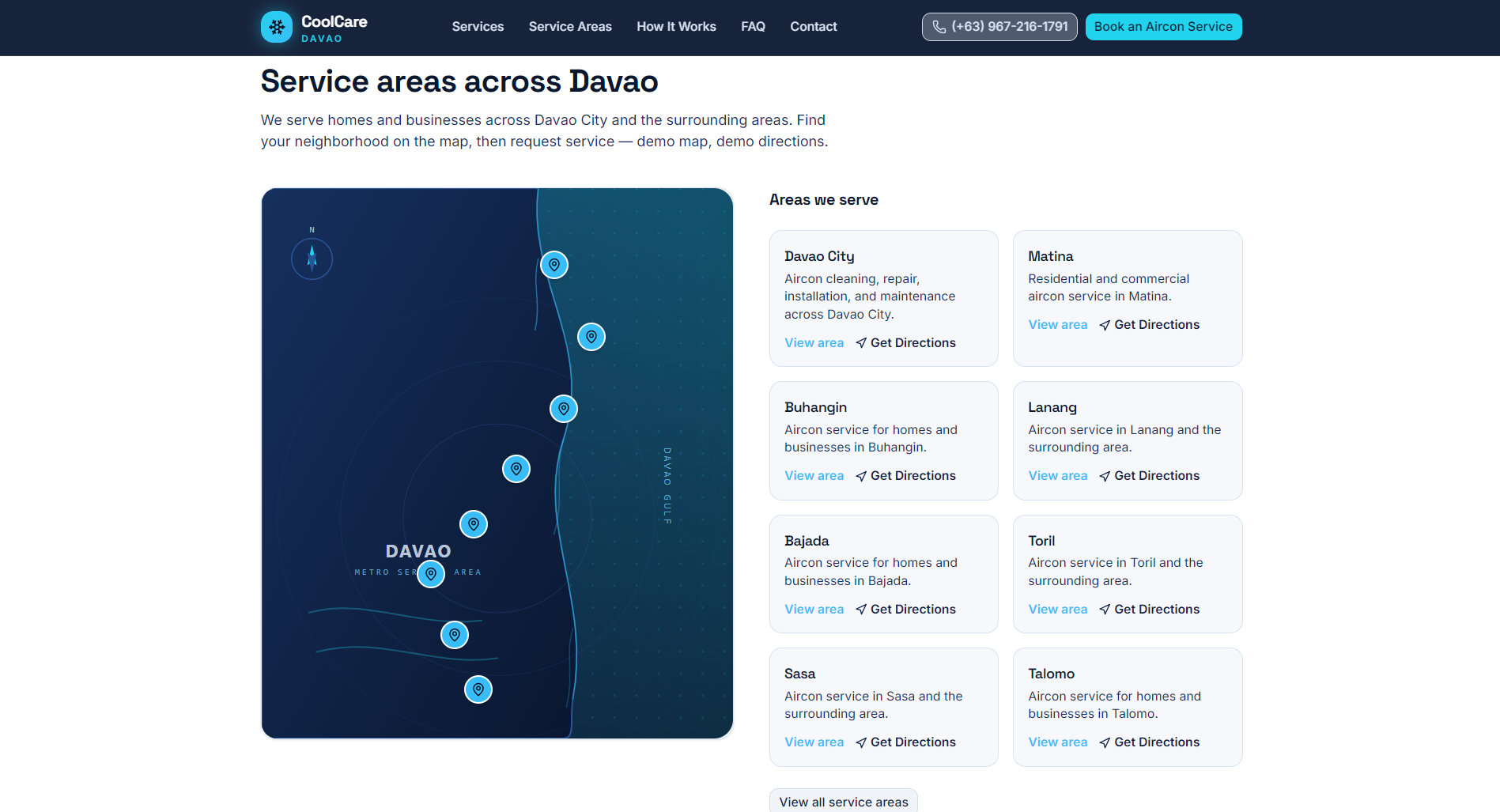The image size is (1500, 812).
Task: Click the Lanang card heading
Action: coord(1052,407)
